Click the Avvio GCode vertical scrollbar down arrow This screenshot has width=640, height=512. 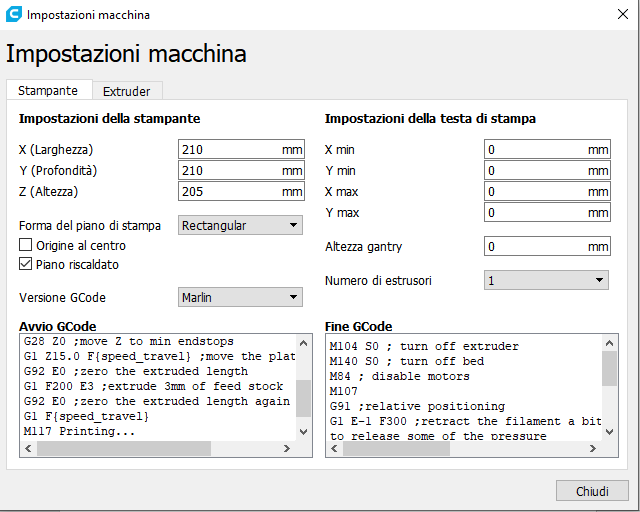[305, 430]
